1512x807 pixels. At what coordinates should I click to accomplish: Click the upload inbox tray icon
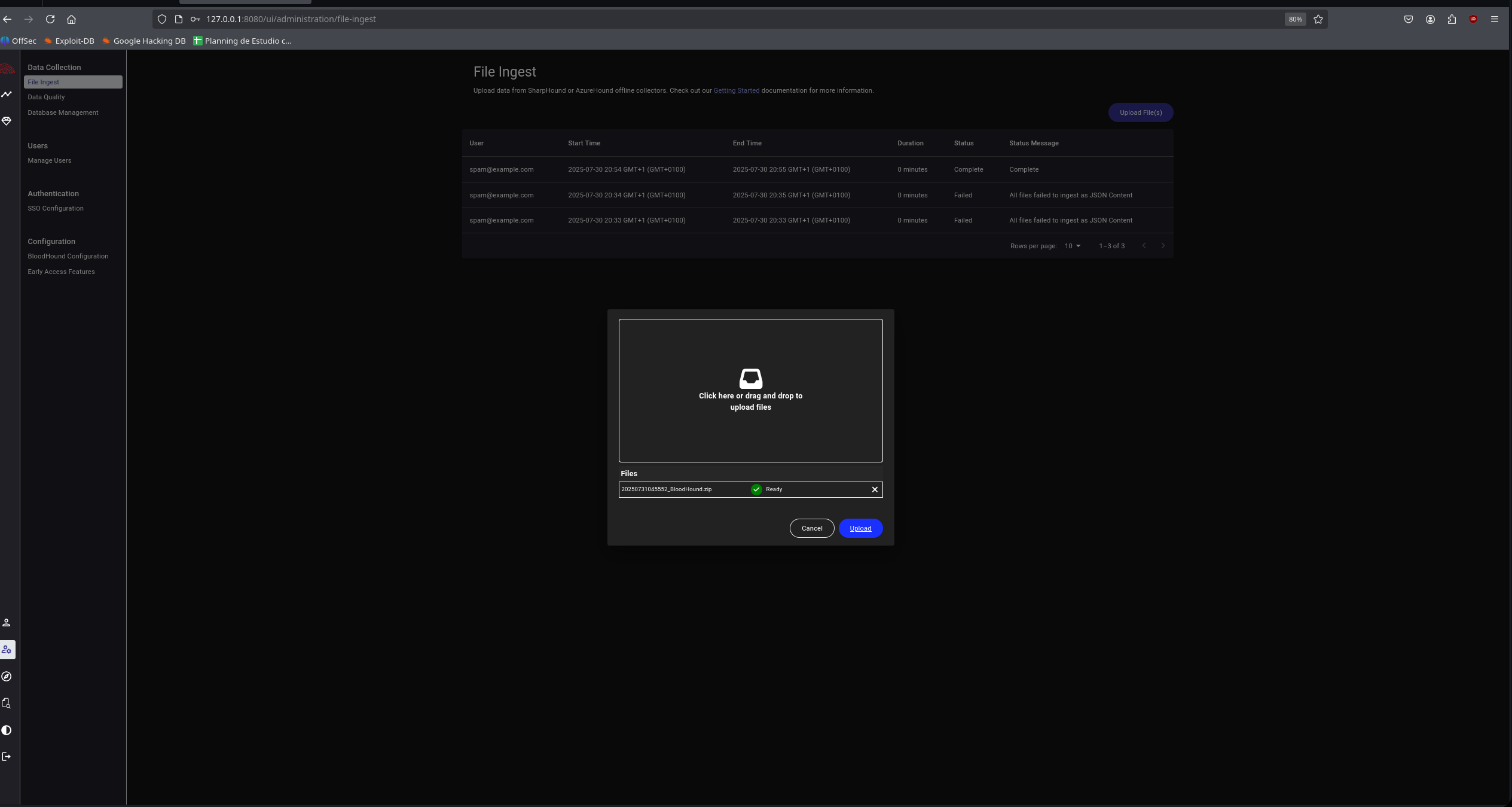pyautogui.click(x=750, y=379)
